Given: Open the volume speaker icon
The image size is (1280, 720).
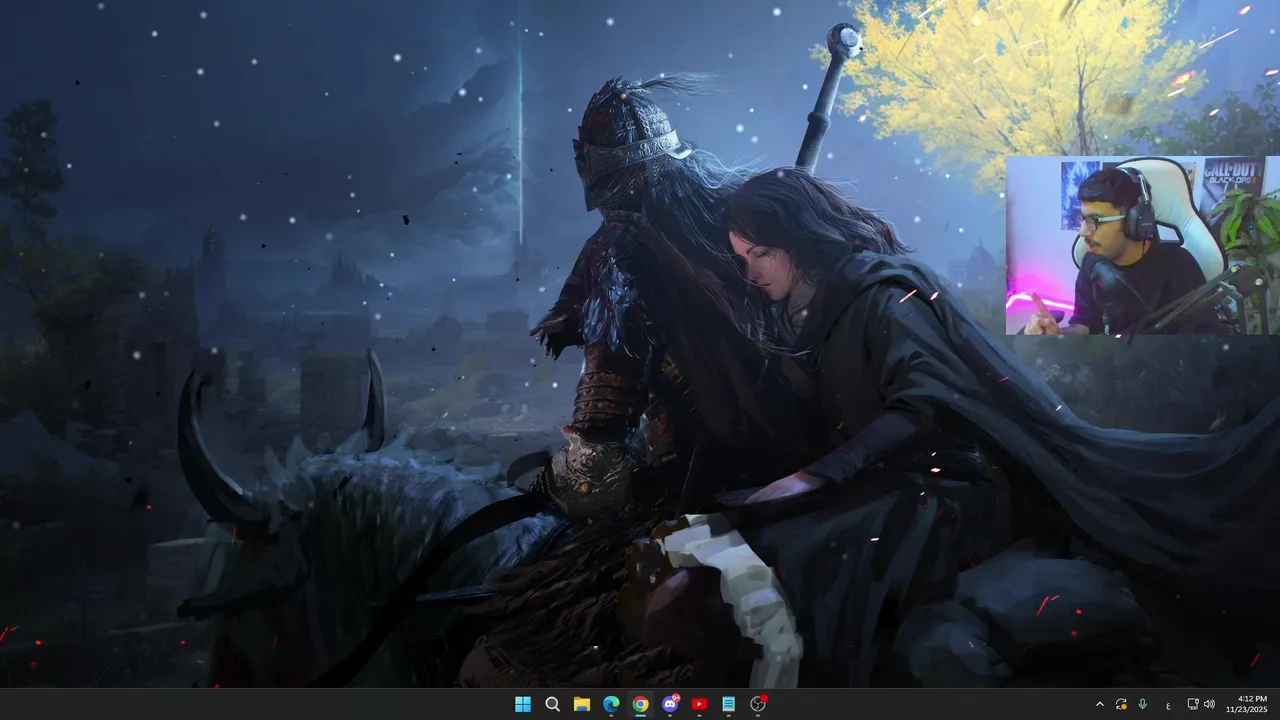Looking at the screenshot, I should click(1209, 704).
